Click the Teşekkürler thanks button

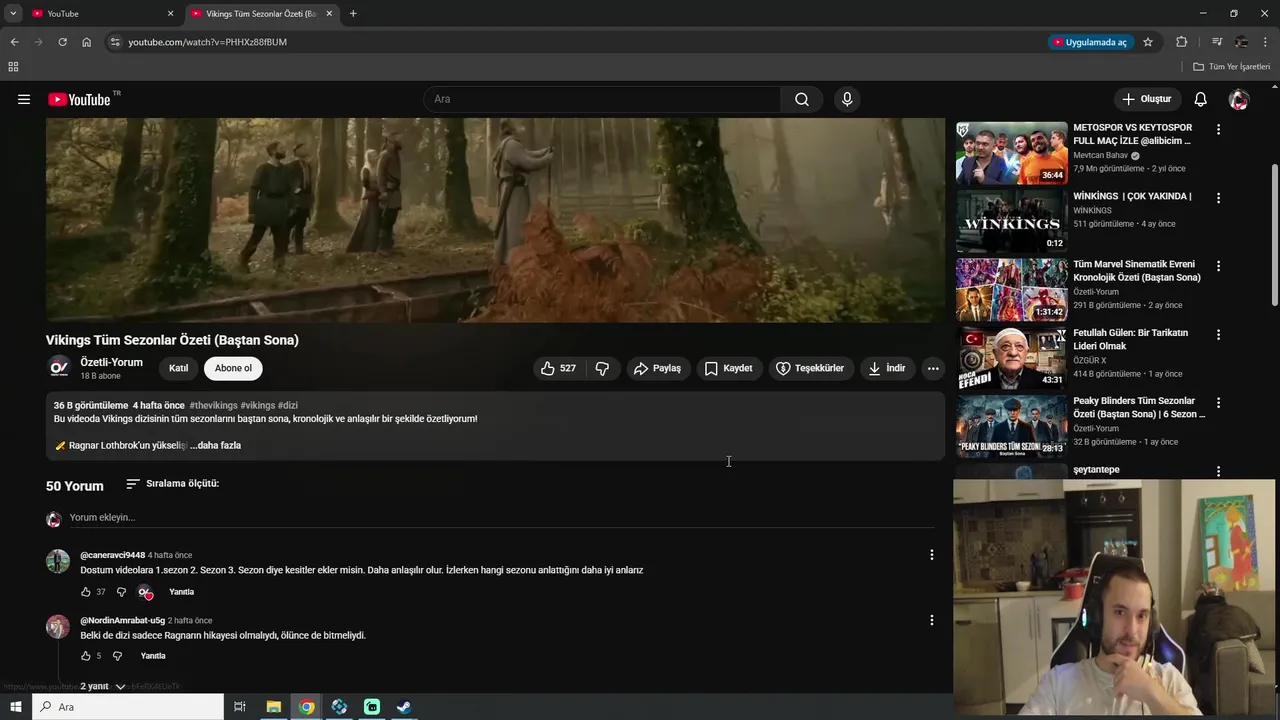810,368
